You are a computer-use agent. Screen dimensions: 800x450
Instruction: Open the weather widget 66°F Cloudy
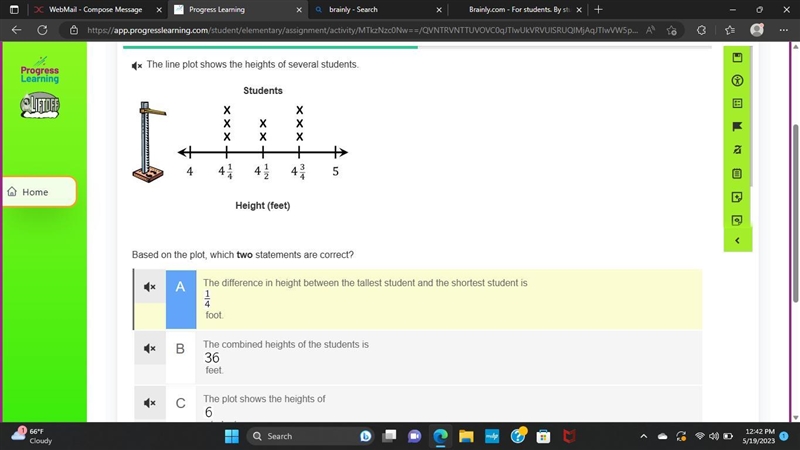click(x=33, y=436)
